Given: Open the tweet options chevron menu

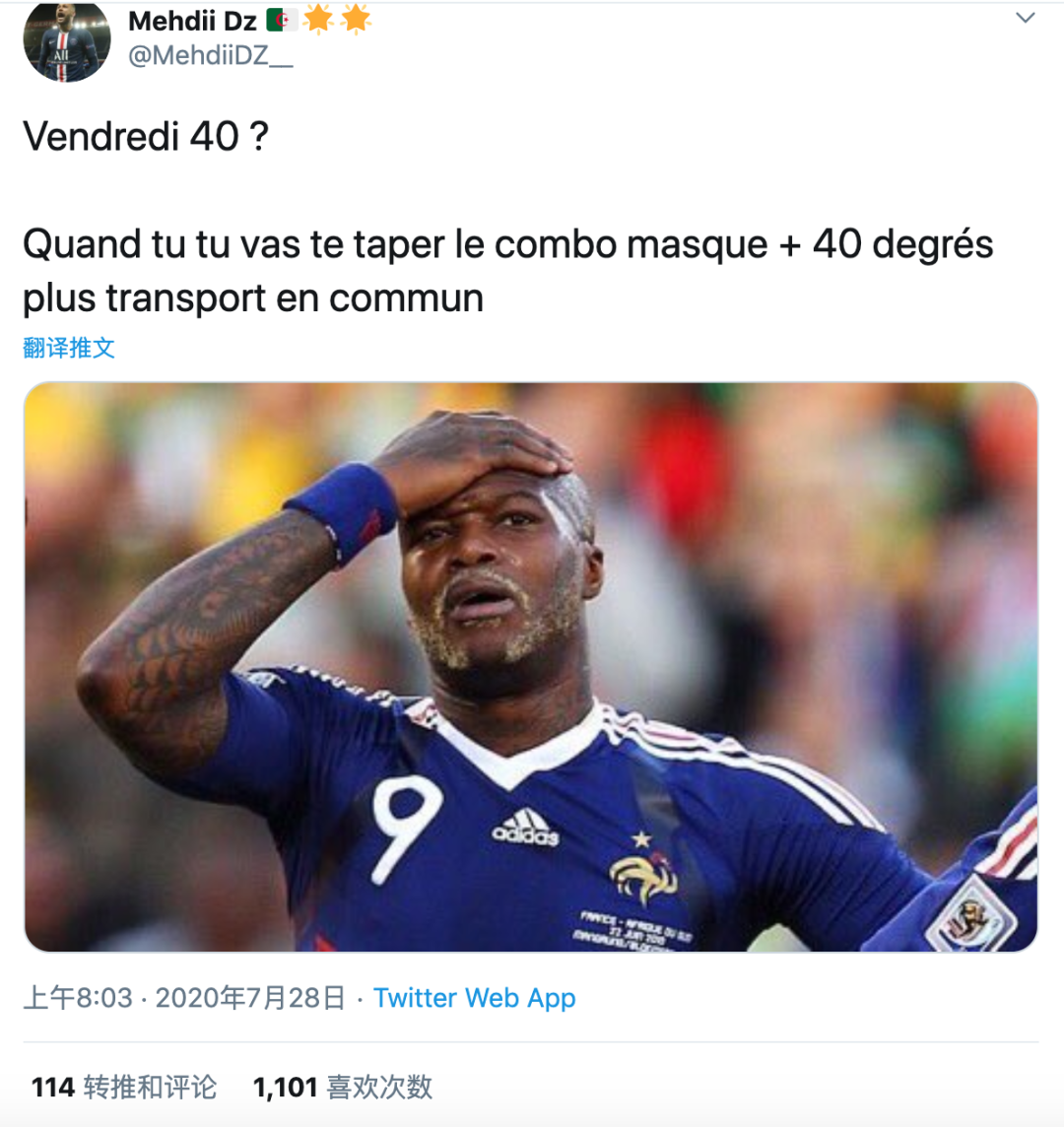Looking at the screenshot, I should tap(1026, 18).
